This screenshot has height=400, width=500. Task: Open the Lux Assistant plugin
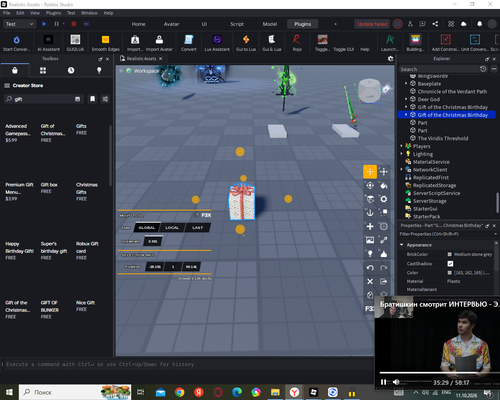coord(217,43)
